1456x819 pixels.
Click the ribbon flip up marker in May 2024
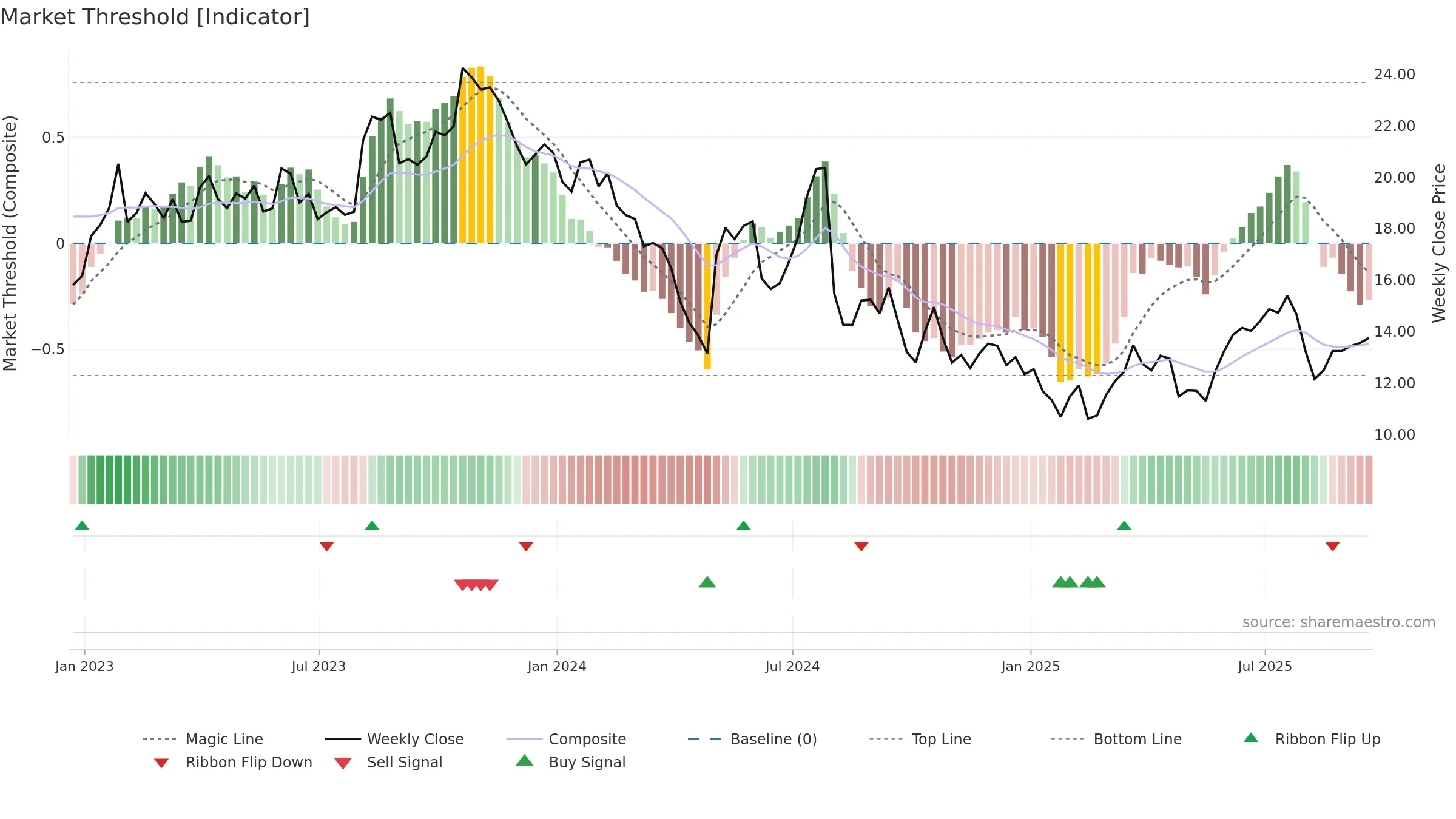[743, 525]
